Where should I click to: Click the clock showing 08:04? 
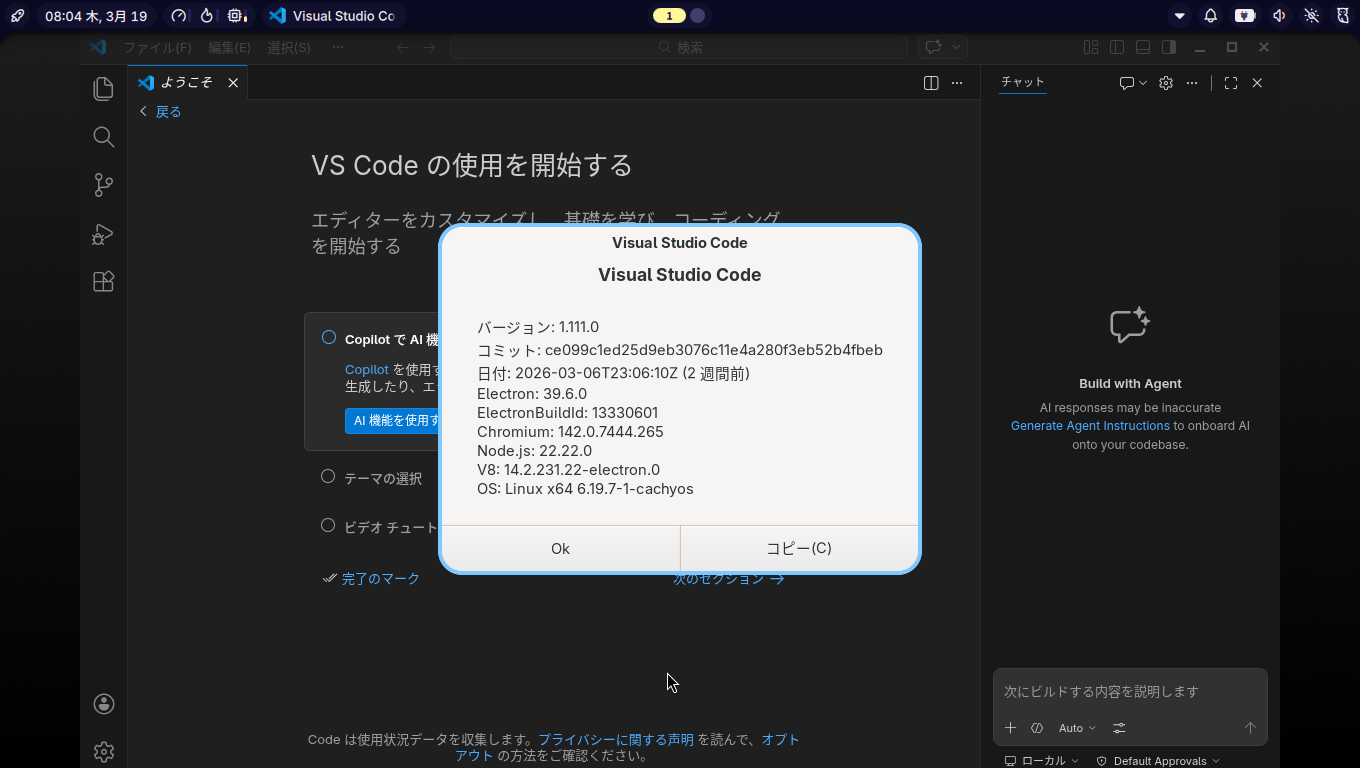(x=96, y=16)
